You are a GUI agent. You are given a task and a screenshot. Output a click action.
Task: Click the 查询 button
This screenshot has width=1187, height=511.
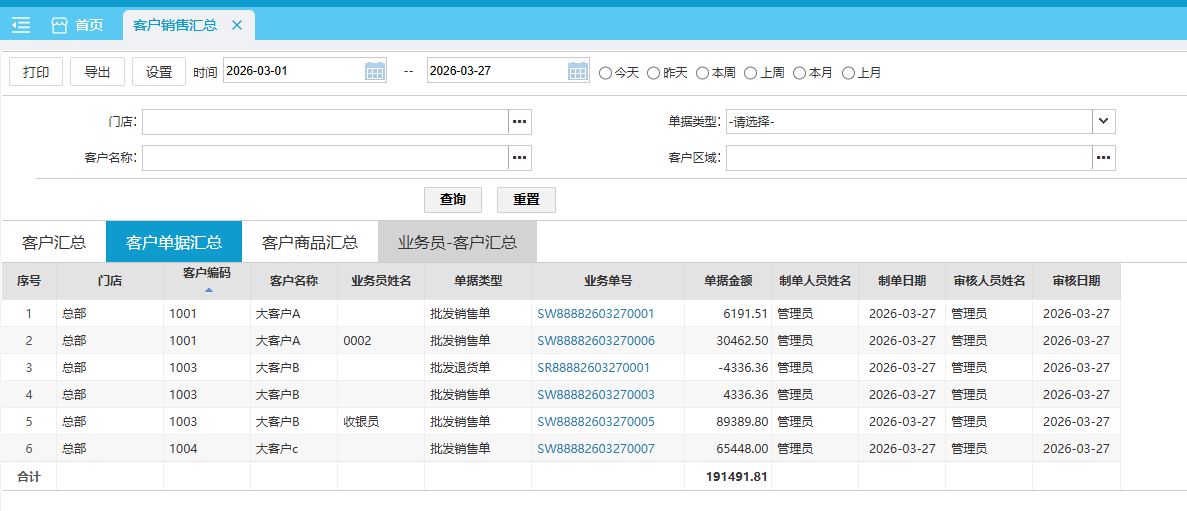coord(453,199)
